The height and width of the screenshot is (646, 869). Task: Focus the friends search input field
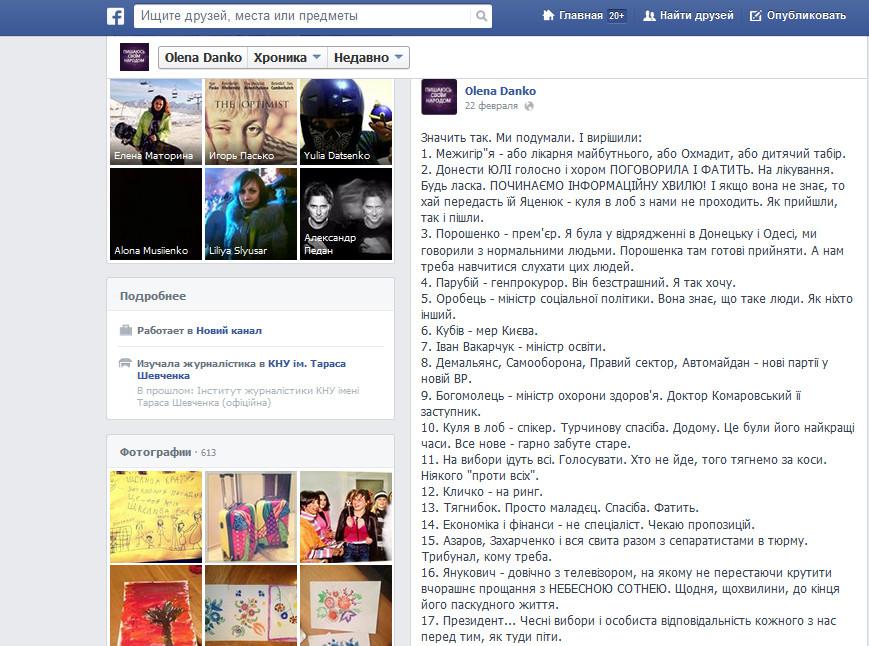[305, 16]
